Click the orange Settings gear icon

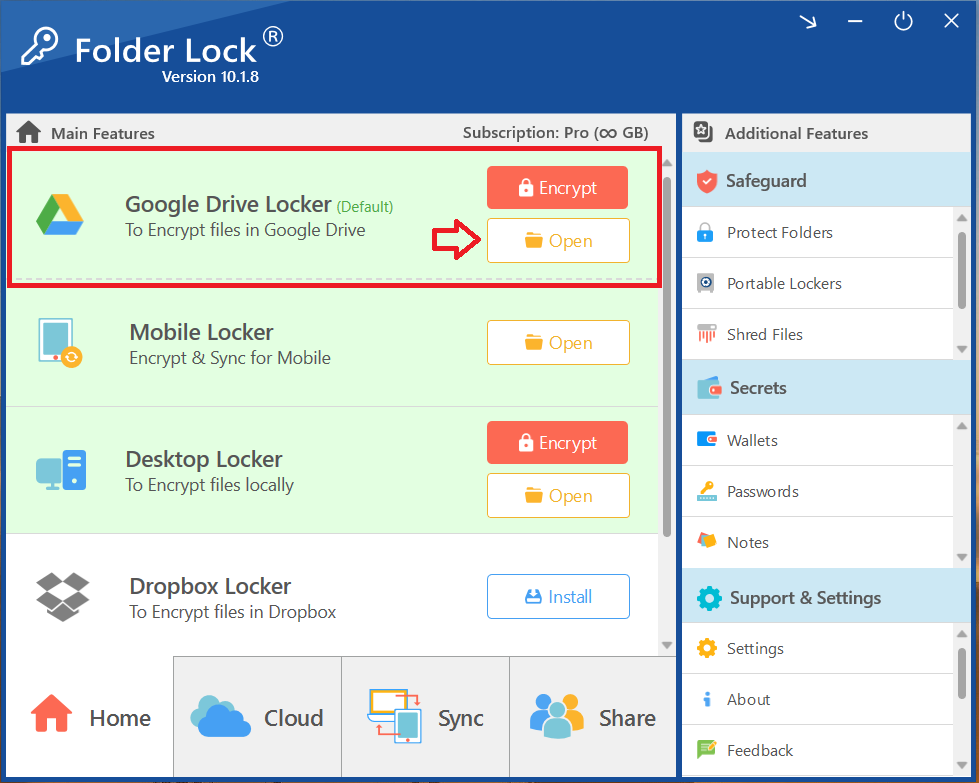[707, 648]
